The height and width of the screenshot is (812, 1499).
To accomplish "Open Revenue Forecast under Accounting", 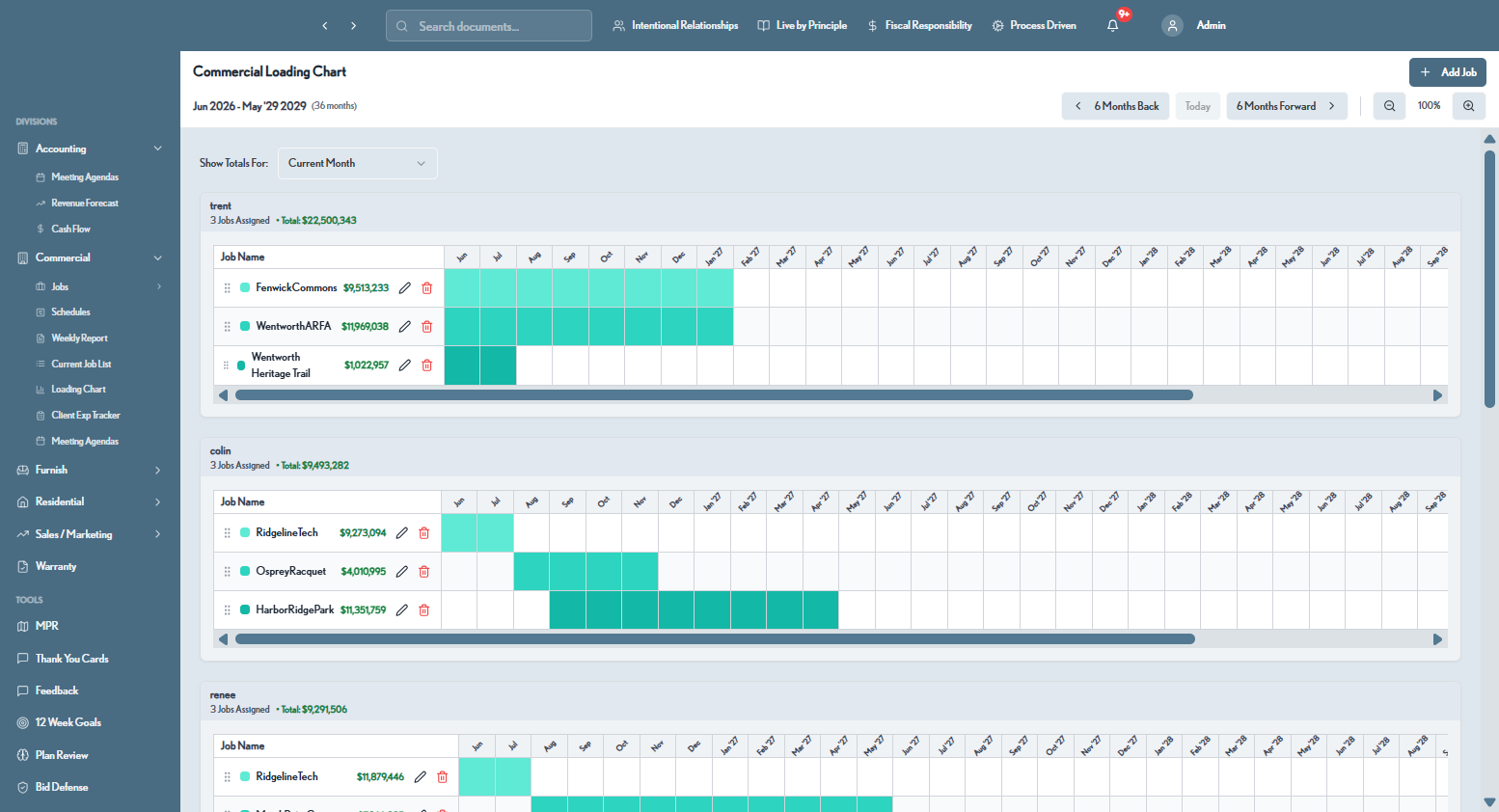I will coord(85,203).
